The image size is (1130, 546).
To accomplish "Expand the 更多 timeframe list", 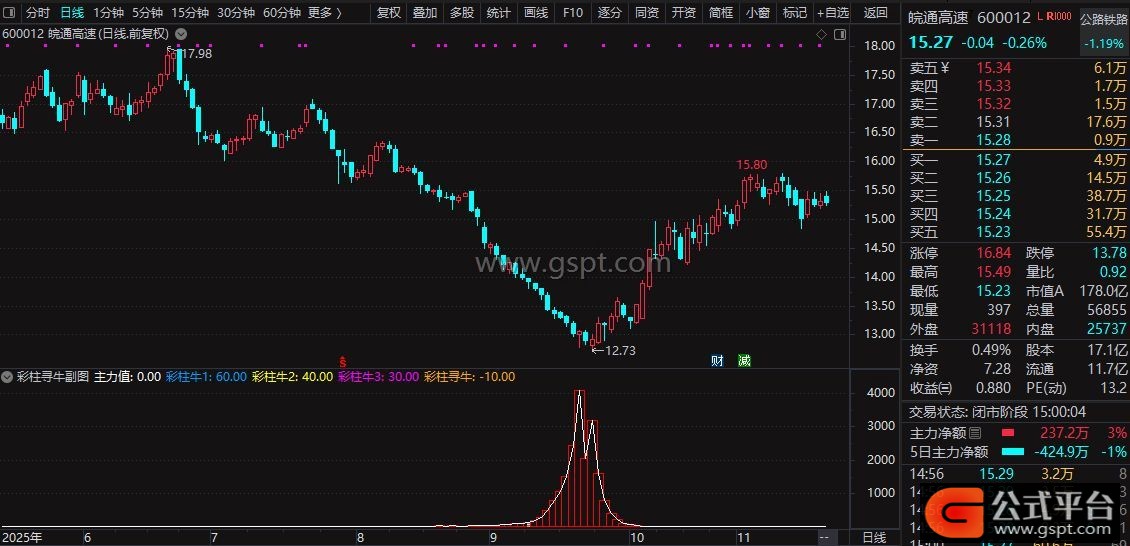I will (x=323, y=13).
